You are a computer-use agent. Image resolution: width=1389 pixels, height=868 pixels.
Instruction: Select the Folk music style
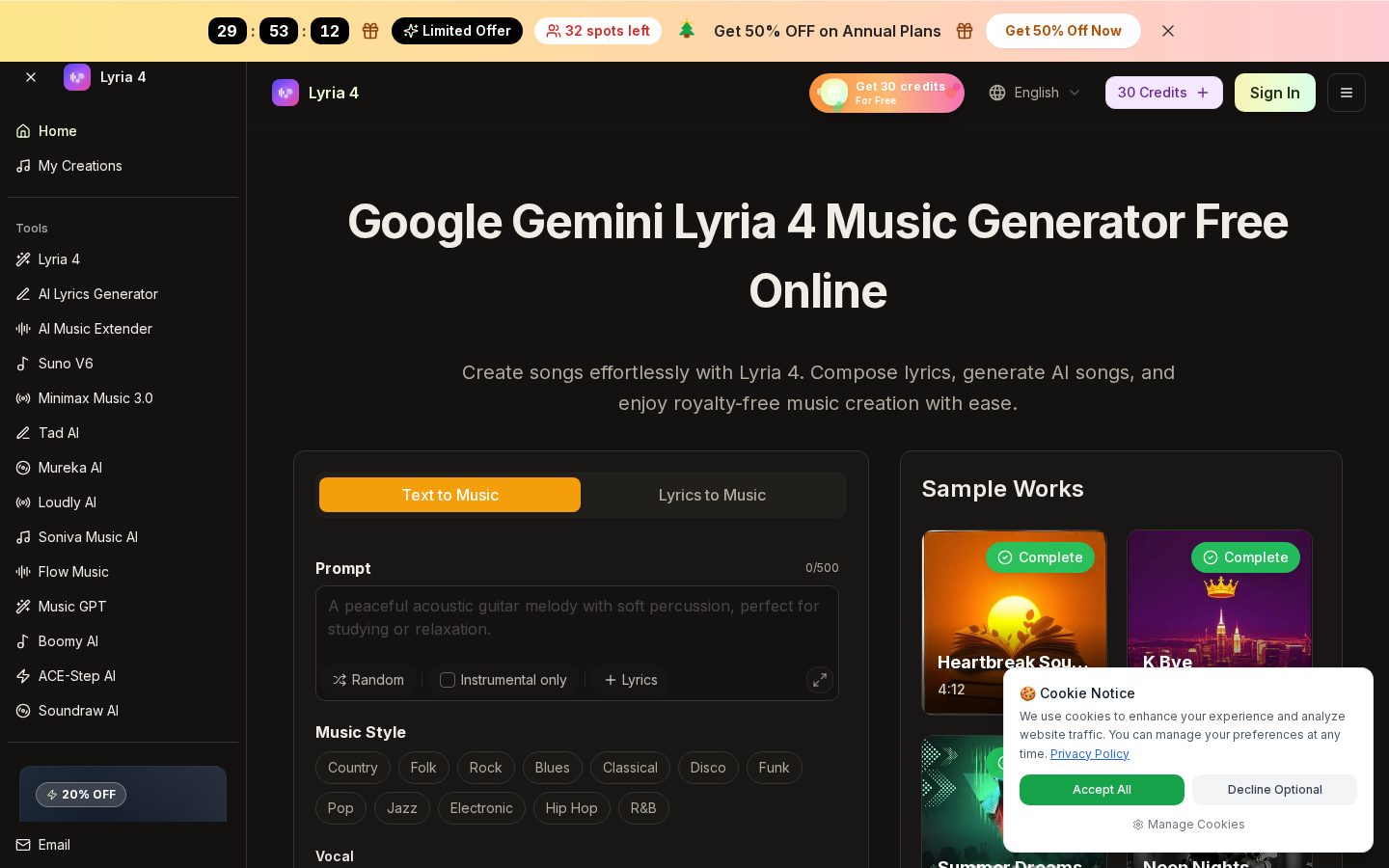(x=423, y=768)
